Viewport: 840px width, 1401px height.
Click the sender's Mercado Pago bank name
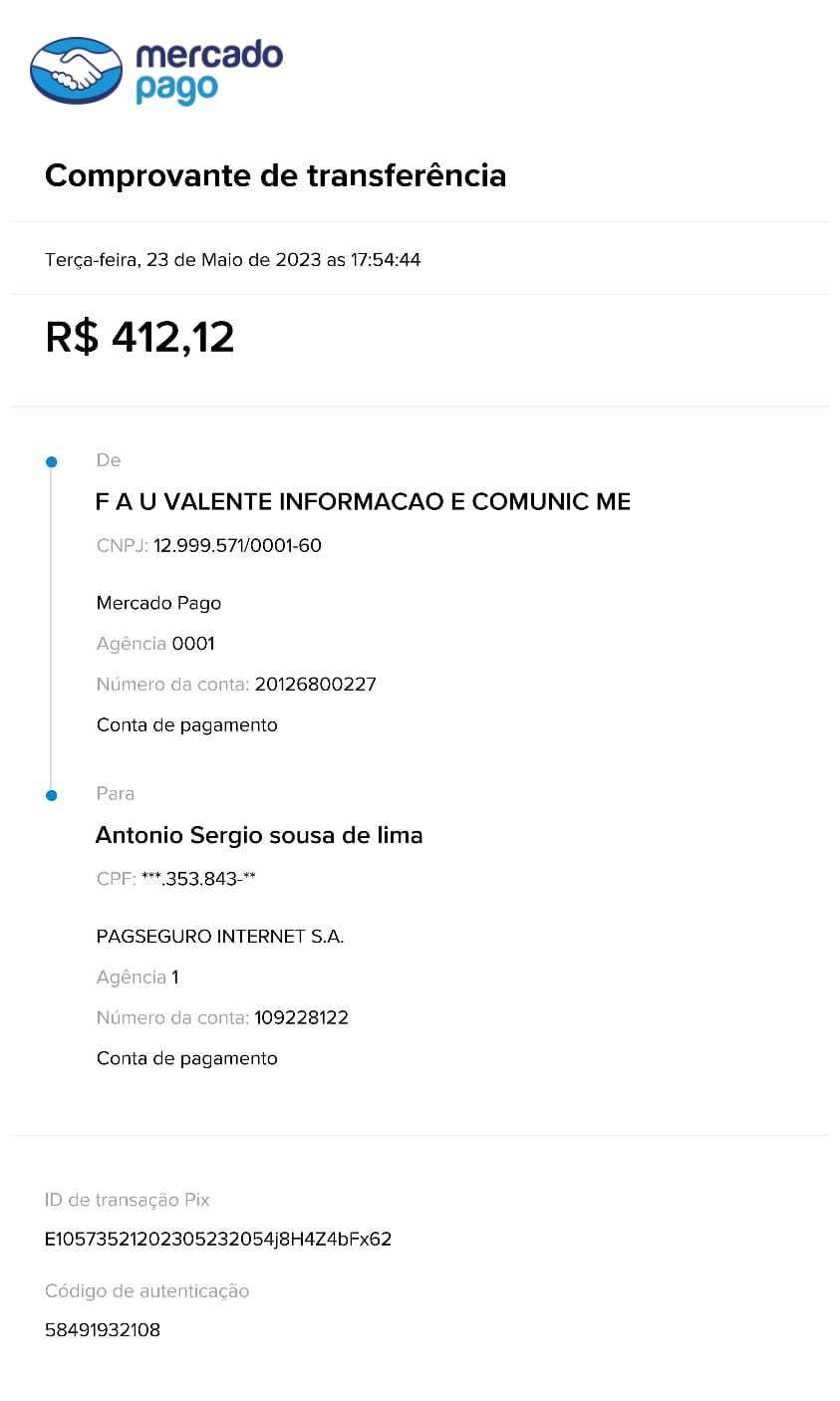pyautogui.click(x=158, y=603)
